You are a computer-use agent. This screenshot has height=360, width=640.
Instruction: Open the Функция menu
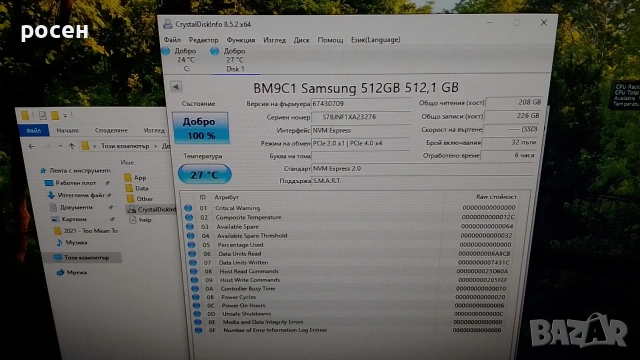pos(241,40)
